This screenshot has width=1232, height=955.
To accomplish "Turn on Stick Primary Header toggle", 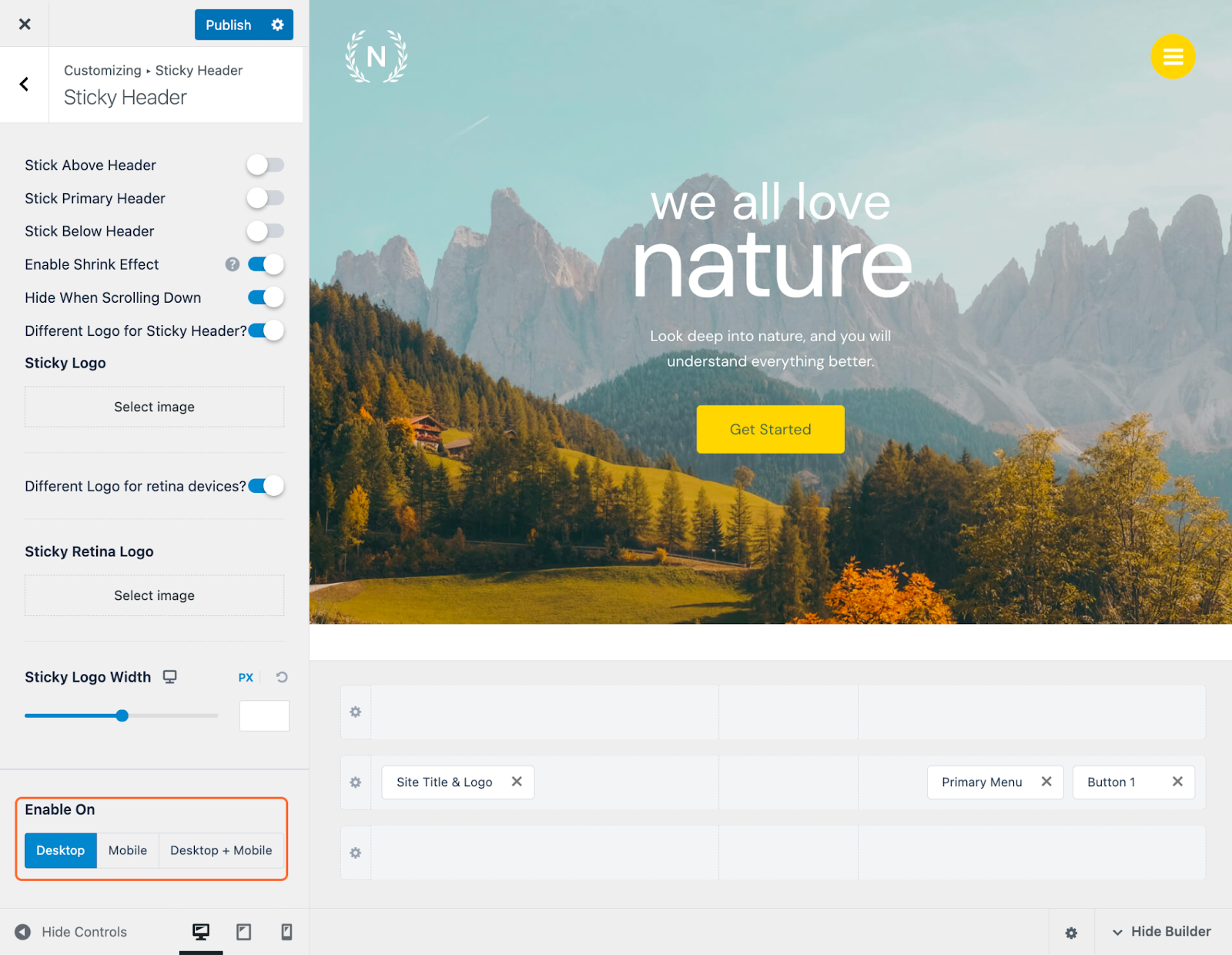I will [266, 198].
